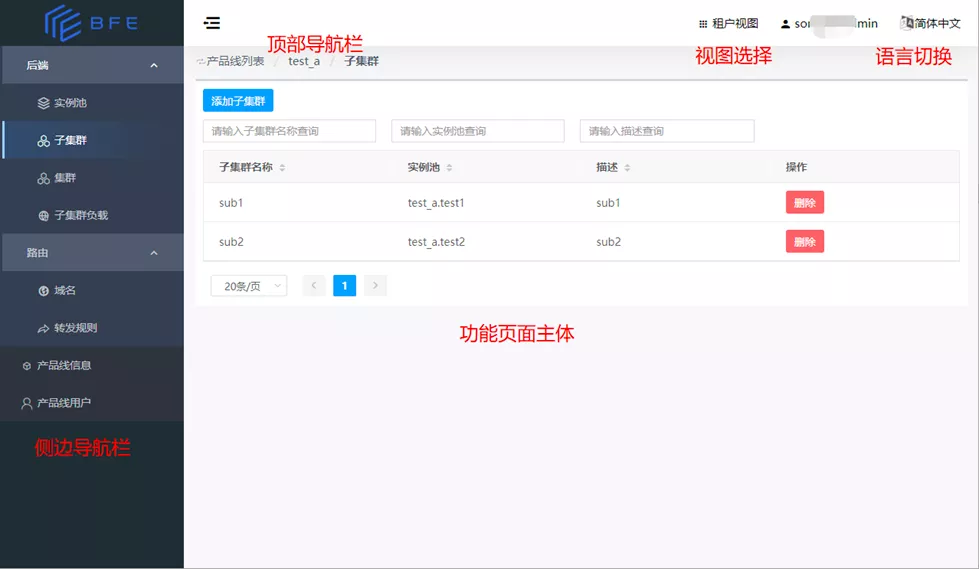Click the sub1 name cell

click(x=231, y=203)
